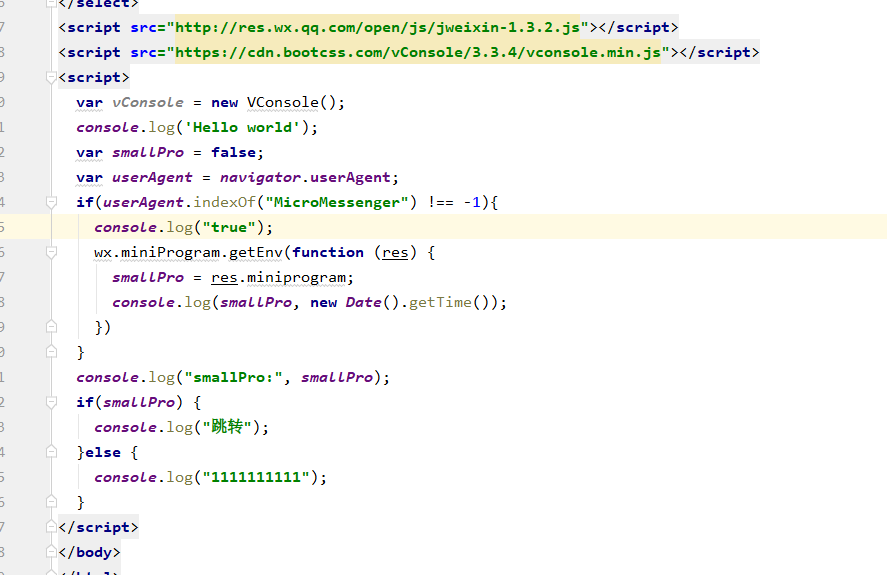
Task: Toggle fold marker beside closing </body> tag
Action: (x=51, y=552)
